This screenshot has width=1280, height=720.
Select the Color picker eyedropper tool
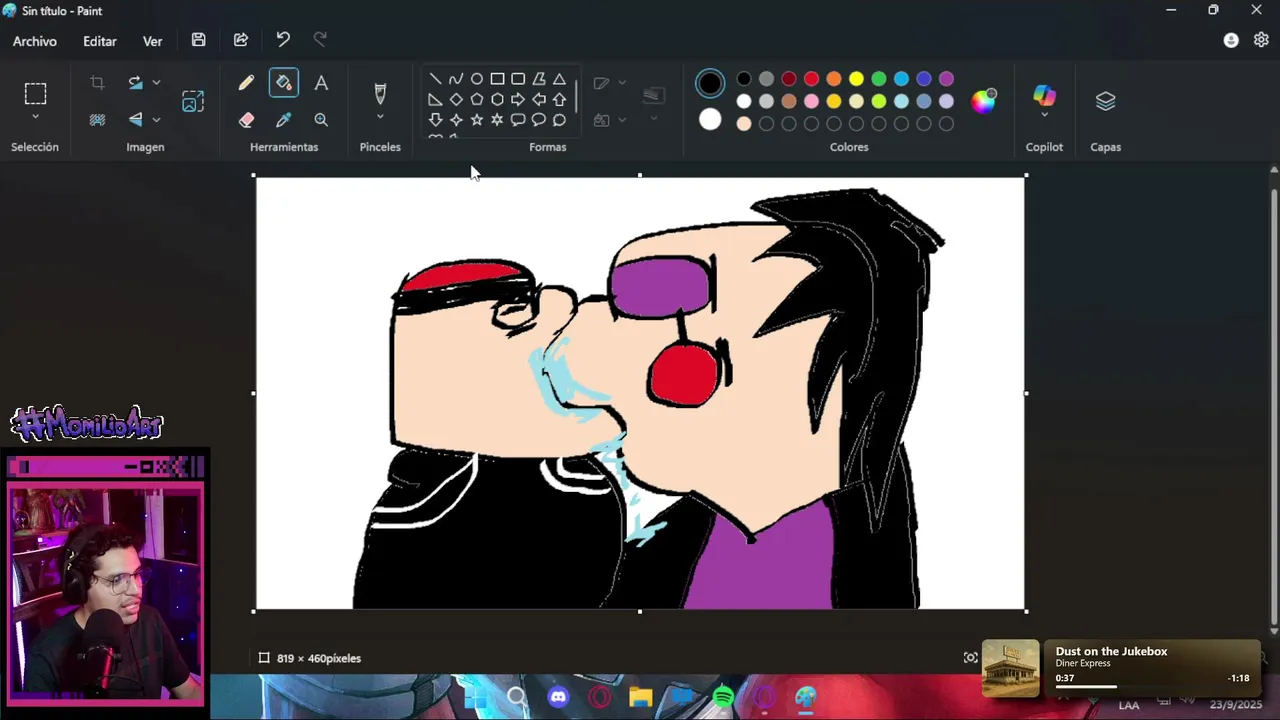point(284,119)
